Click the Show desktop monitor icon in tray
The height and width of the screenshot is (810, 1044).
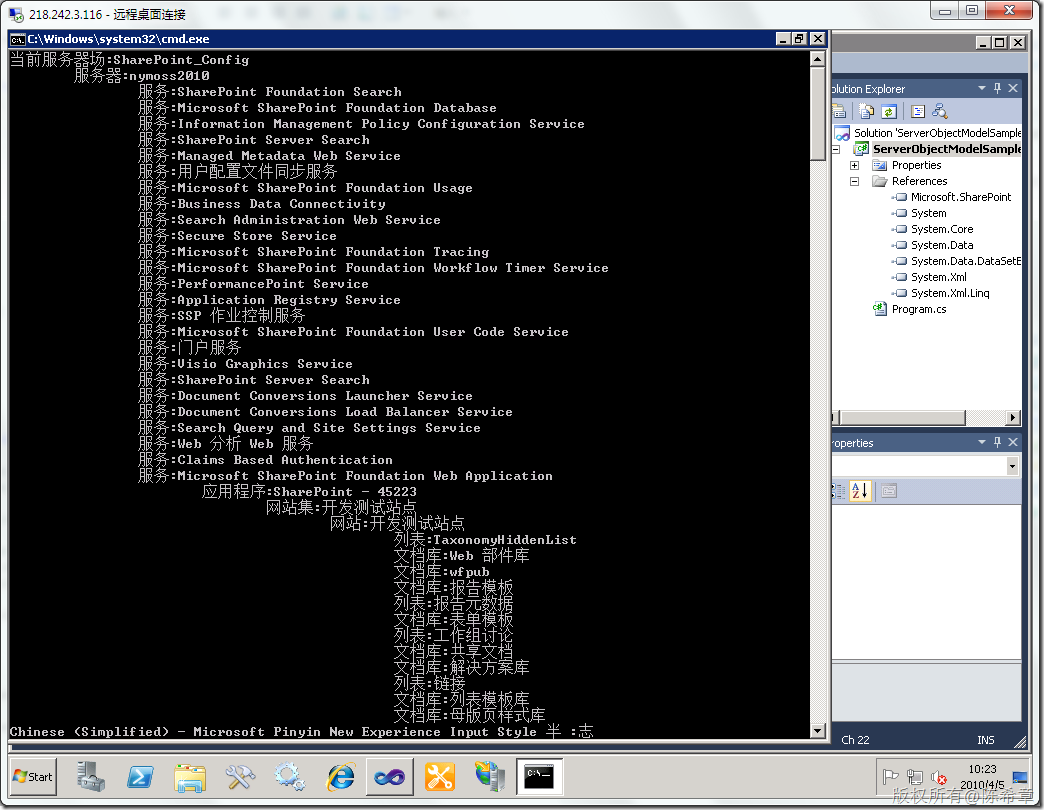[x=1020, y=777]
